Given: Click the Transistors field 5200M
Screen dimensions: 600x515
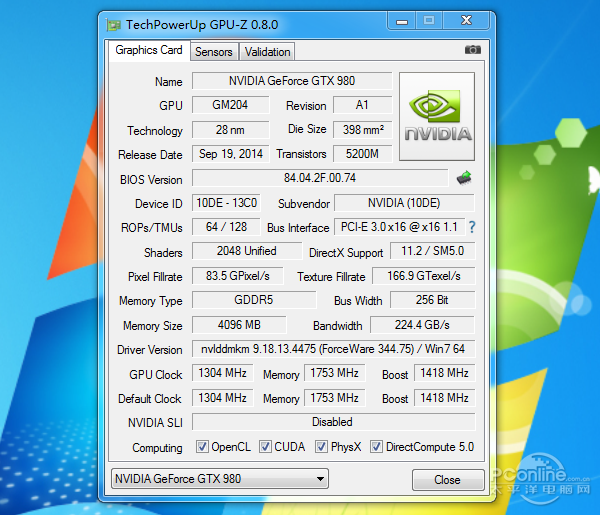Looking at the screenshot, I should click(363, 154).
